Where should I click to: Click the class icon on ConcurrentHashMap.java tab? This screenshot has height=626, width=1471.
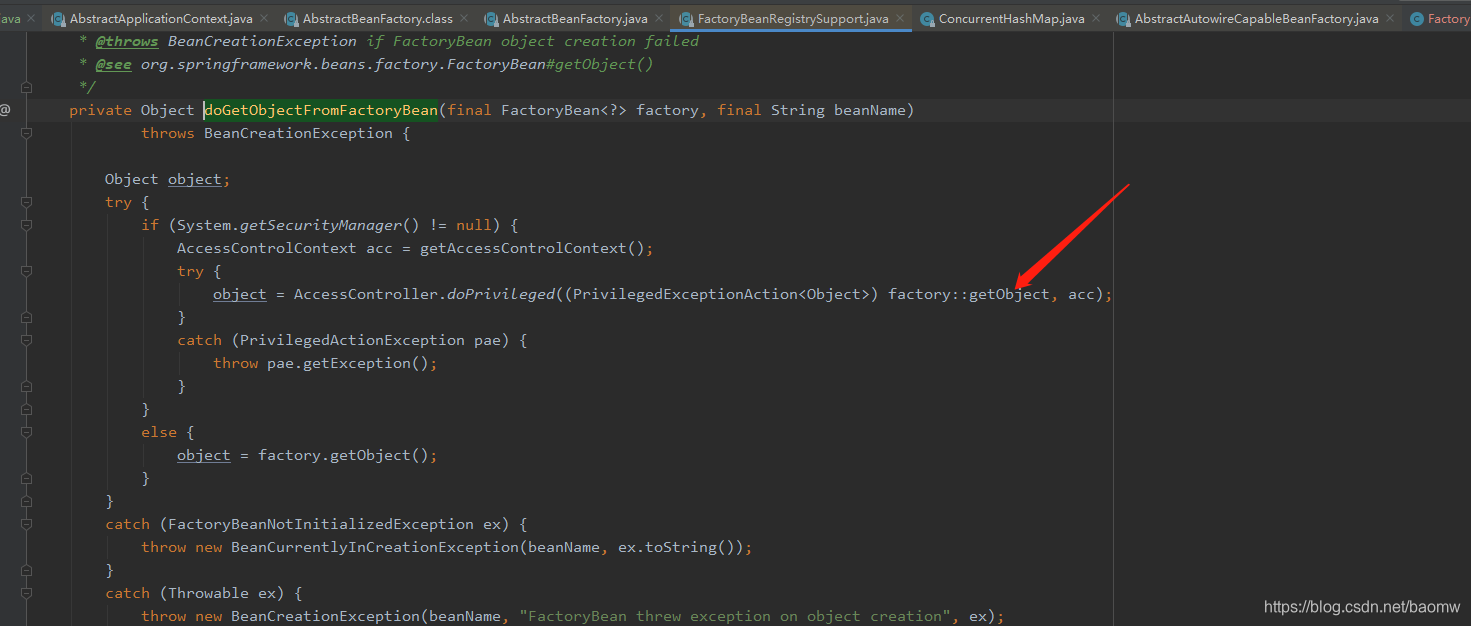click(x=927, y=19)
